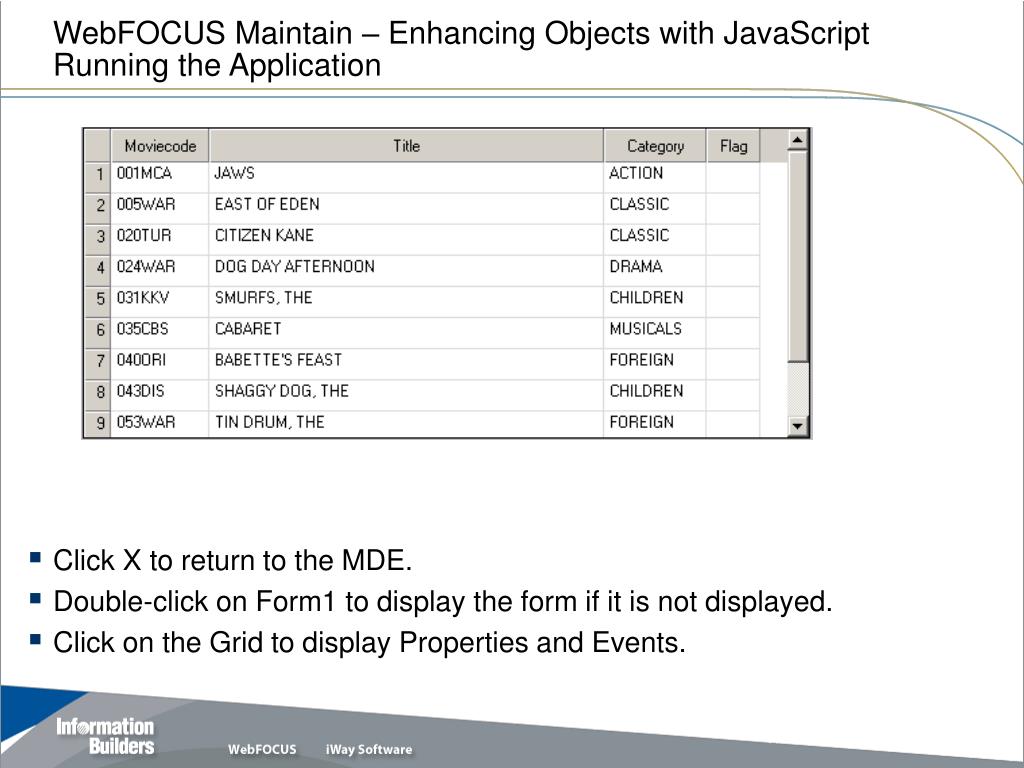Screen dimensions: 1024x768
Task: Click the 001MCA moviecode cell
Action: tap(160, 177)
